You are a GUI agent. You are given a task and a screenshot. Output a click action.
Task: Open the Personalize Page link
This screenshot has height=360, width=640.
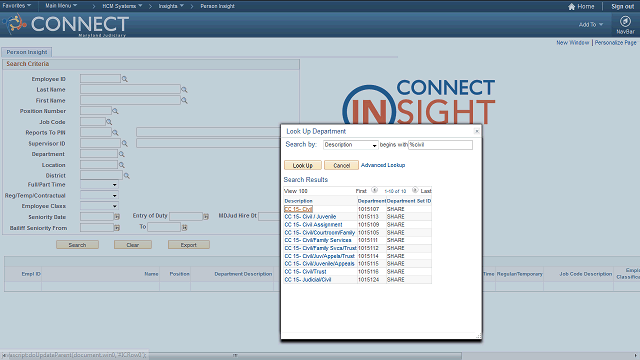(616, 43)
